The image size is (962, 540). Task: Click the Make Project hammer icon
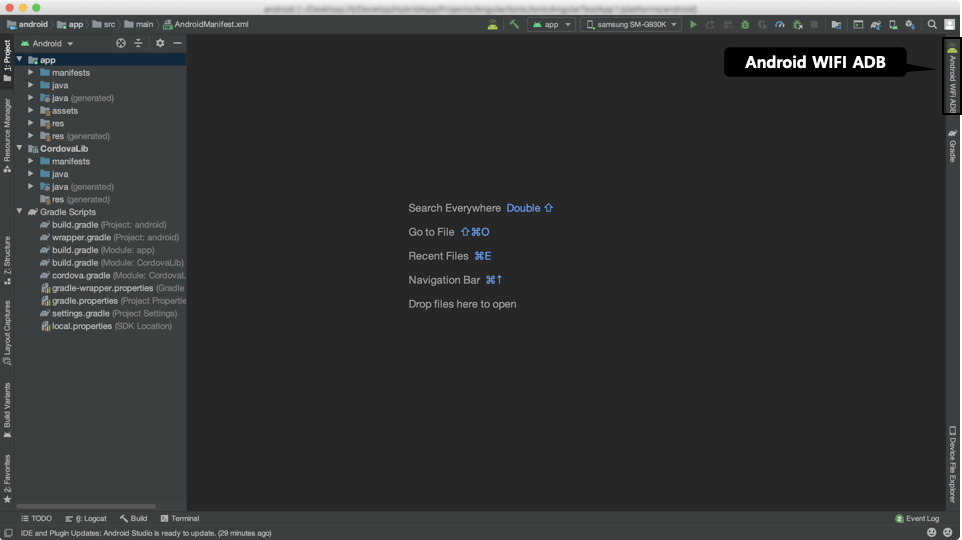[514, 25]
